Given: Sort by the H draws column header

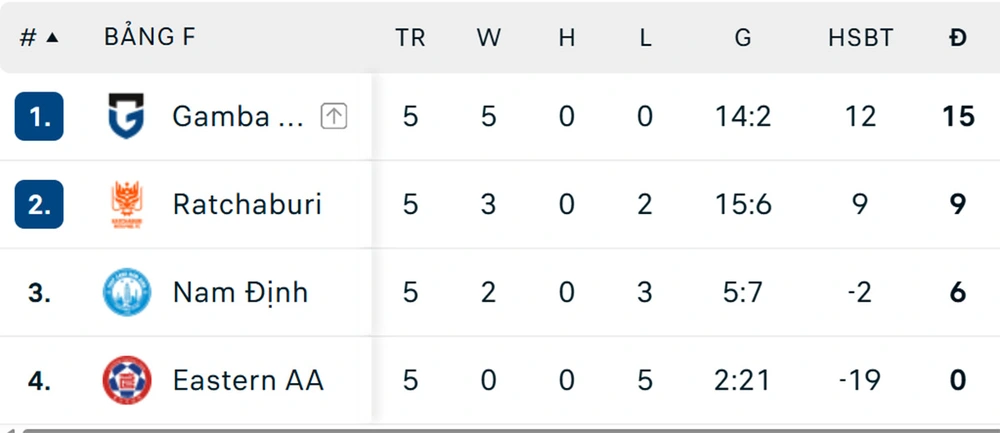Looking at the screenshot, I should point(567,38).
